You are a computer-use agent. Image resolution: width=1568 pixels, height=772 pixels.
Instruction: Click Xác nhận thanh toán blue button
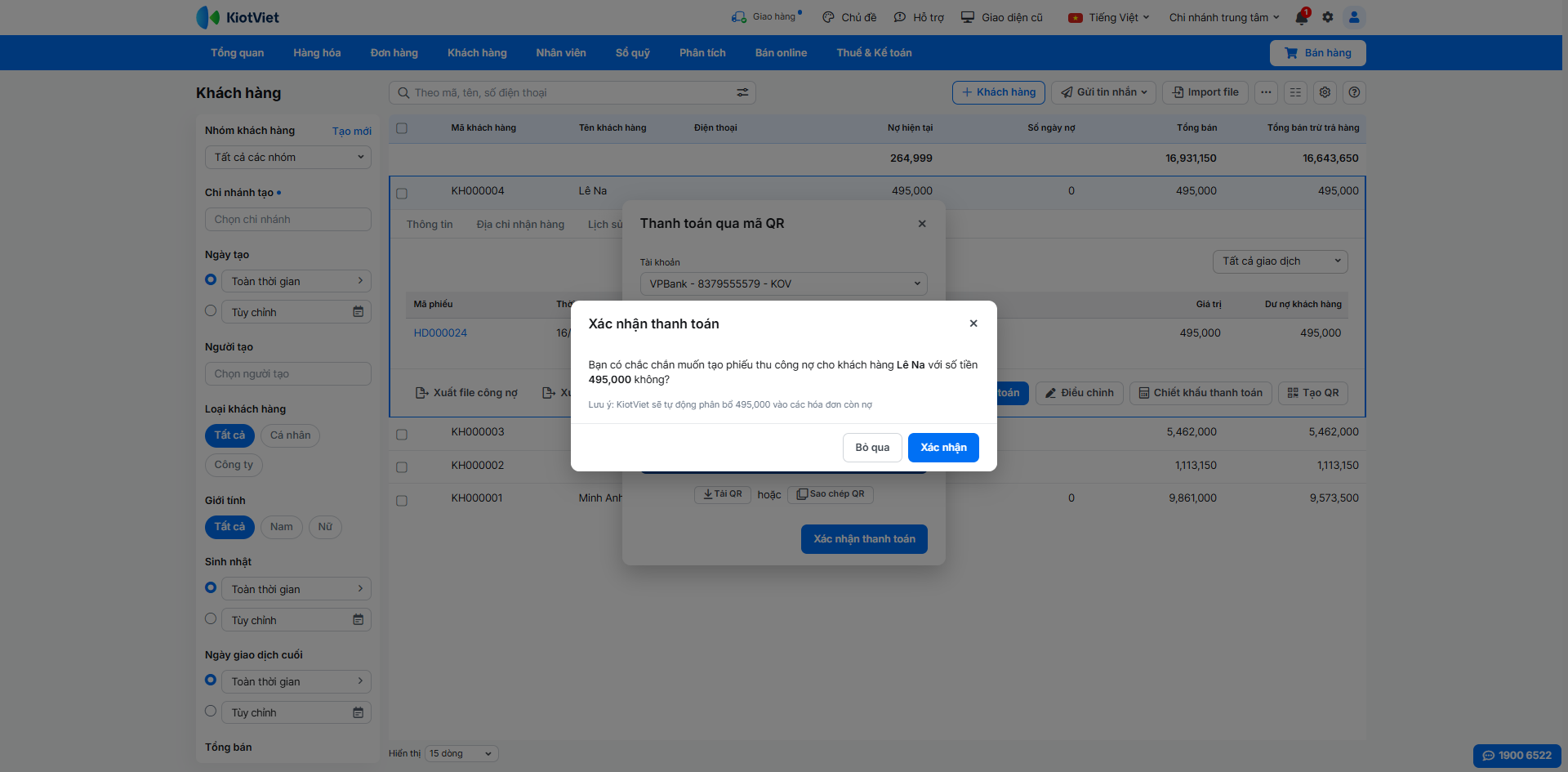pyautogui.click(x=864, y=539)
